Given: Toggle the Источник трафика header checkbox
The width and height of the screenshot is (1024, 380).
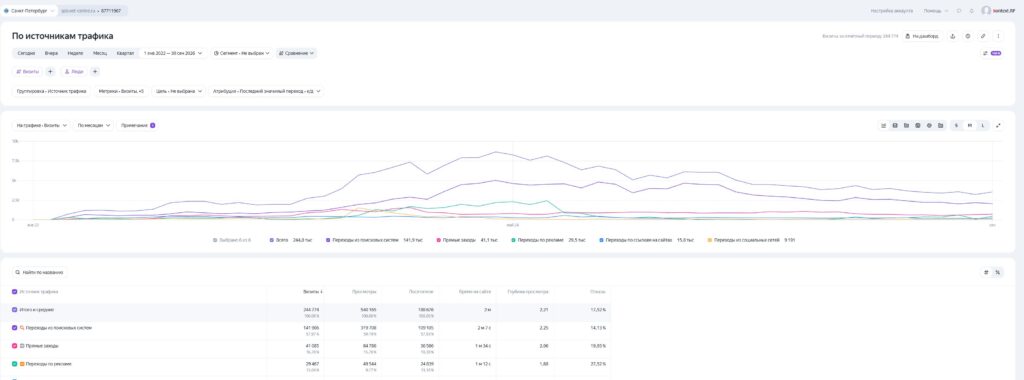Looking at the screenshot, I should tap(15, 292).
